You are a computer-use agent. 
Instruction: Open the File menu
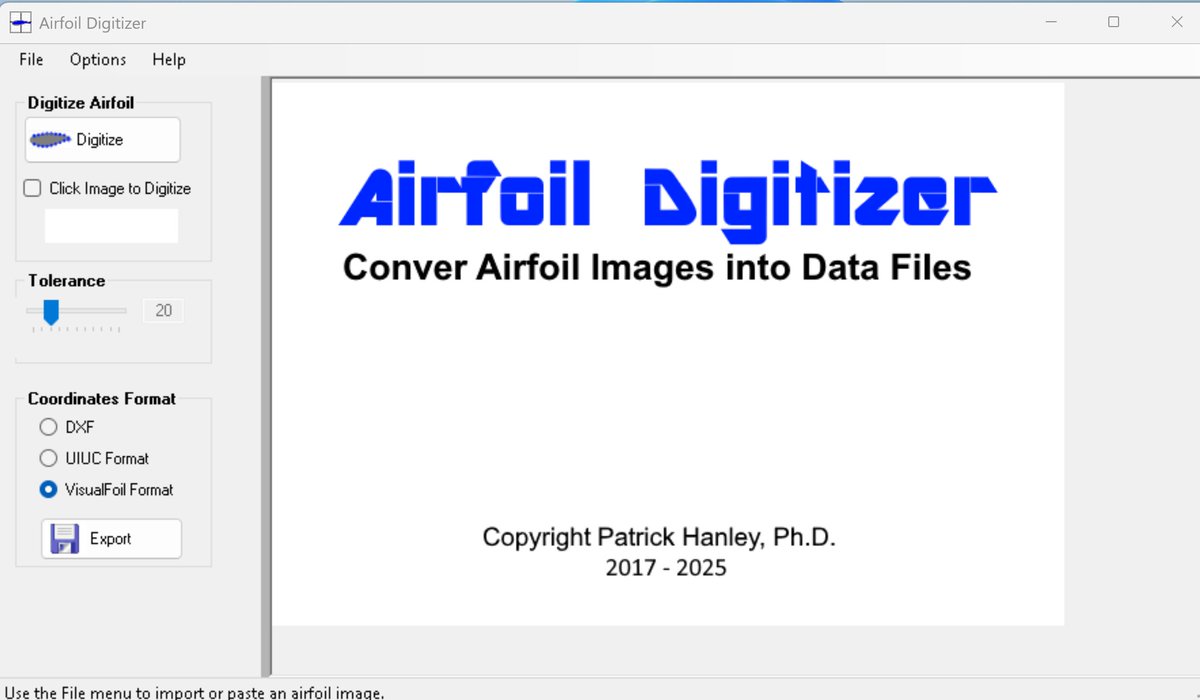click(x=30, y=60)
